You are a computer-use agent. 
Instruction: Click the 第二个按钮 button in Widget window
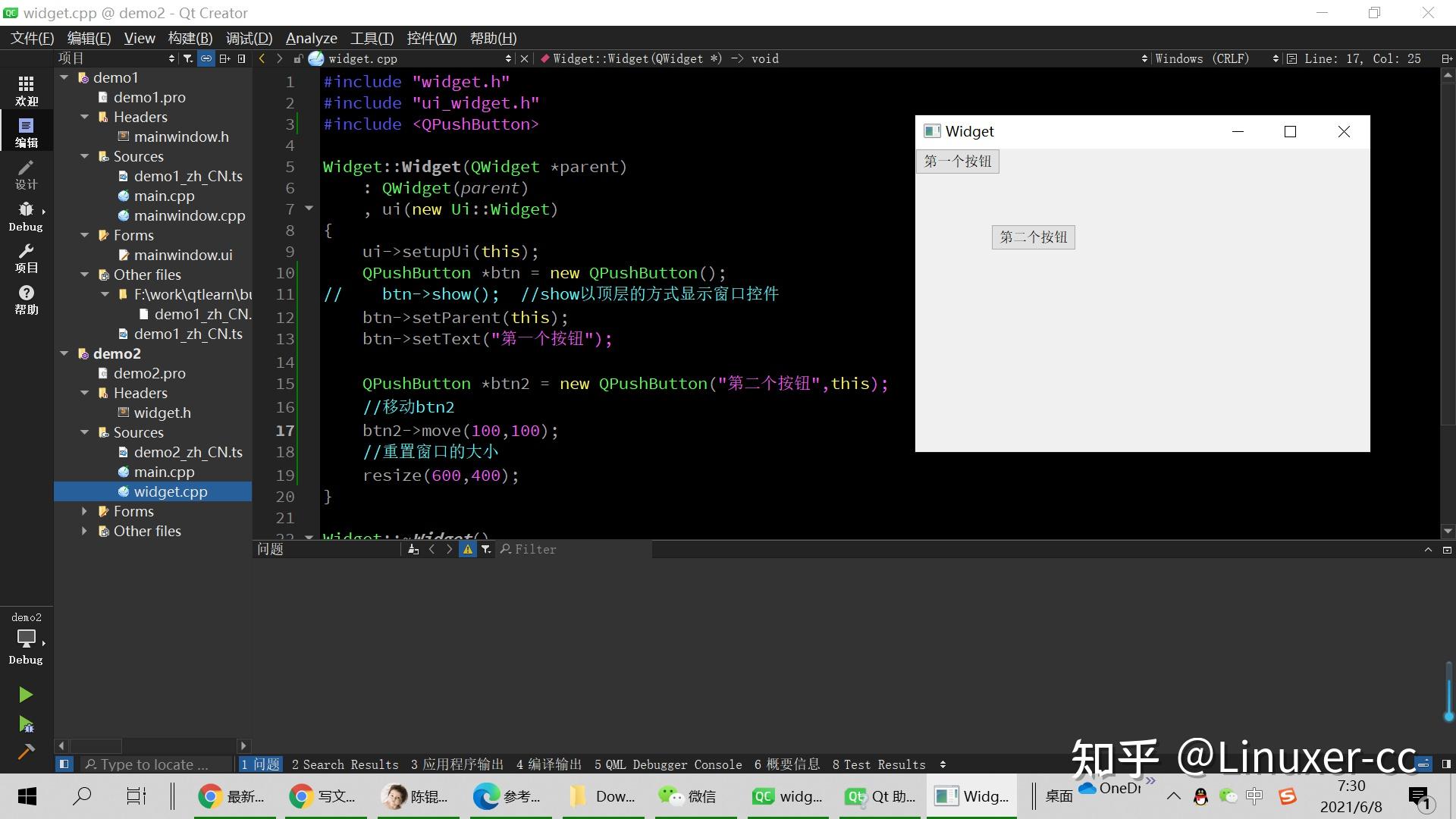pyautogui.click(x=1033, y=237)
